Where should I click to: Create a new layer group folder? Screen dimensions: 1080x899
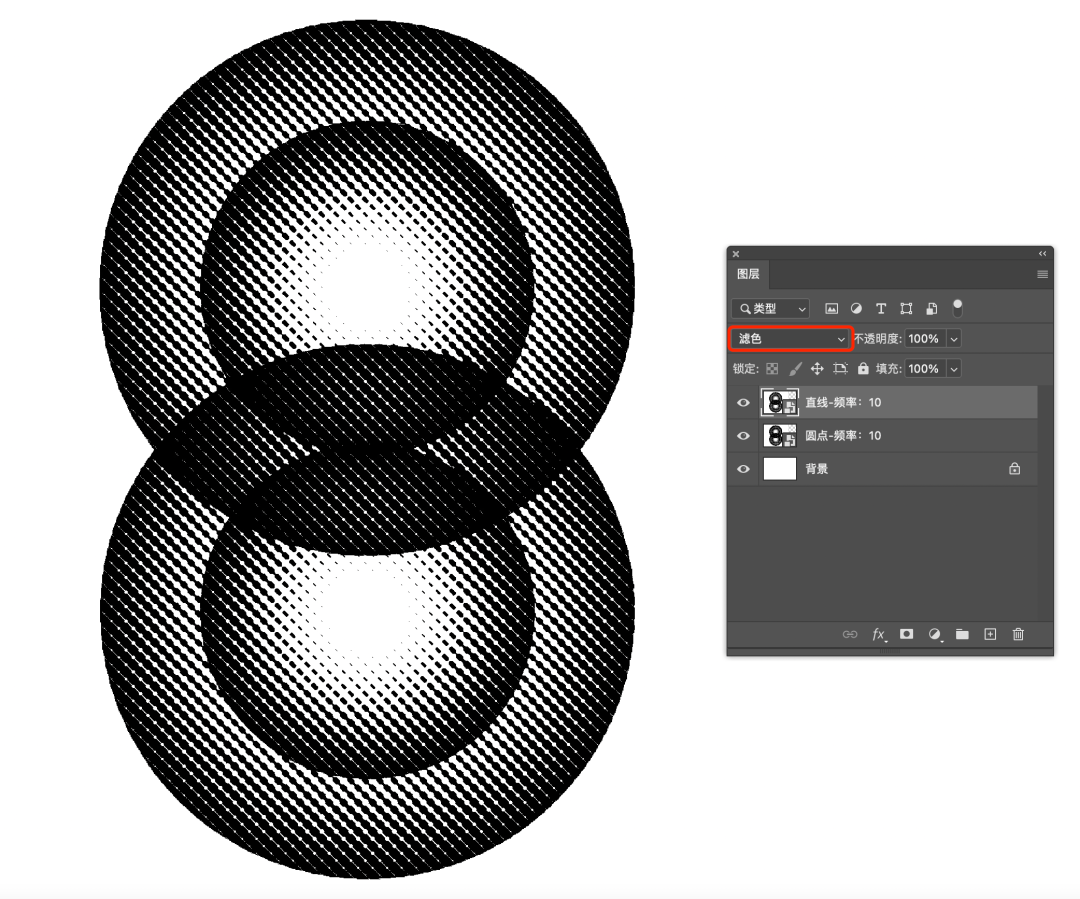coord(962,634)
